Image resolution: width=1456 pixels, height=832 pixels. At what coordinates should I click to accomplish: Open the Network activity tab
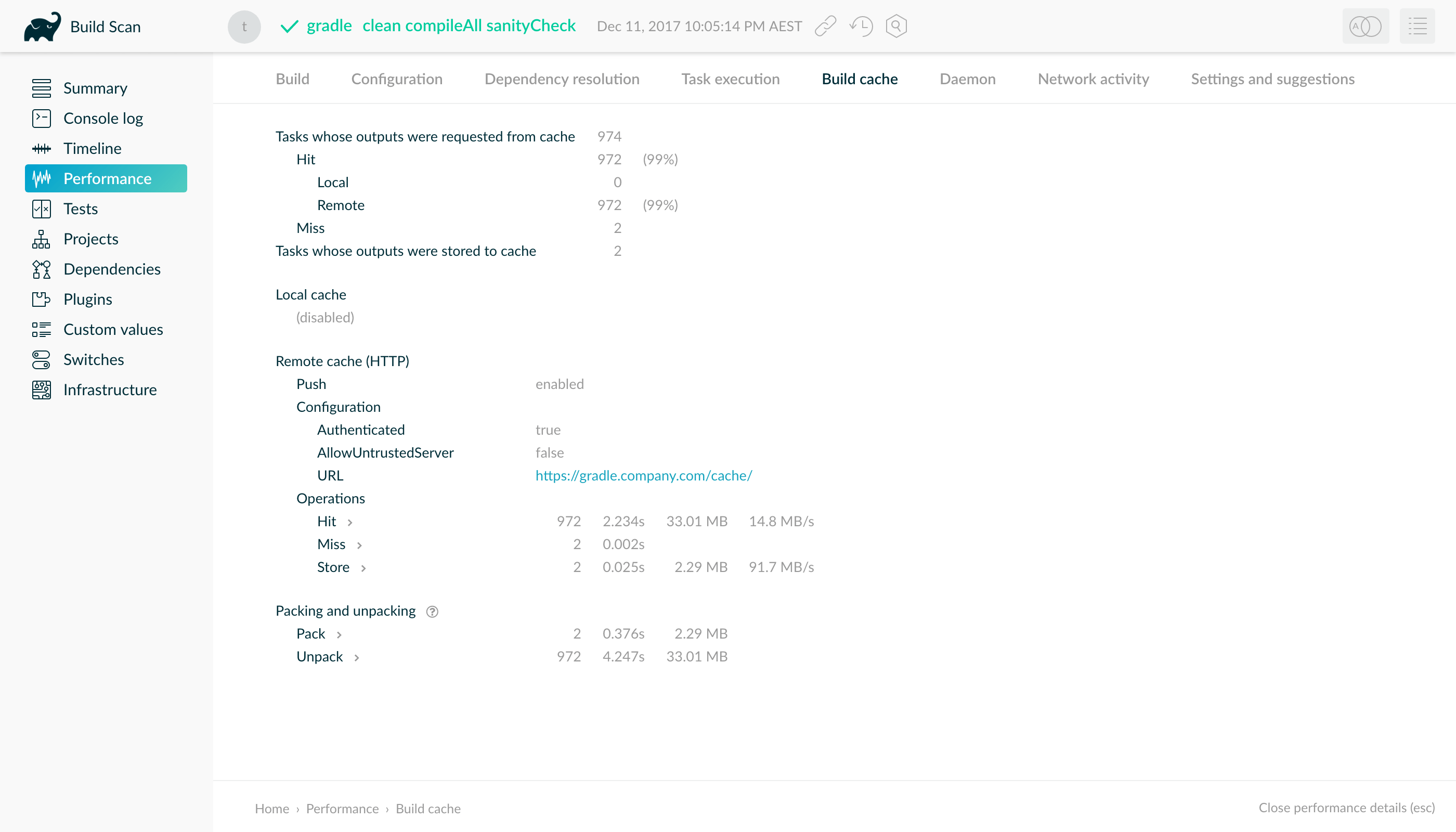(1093, 79)
